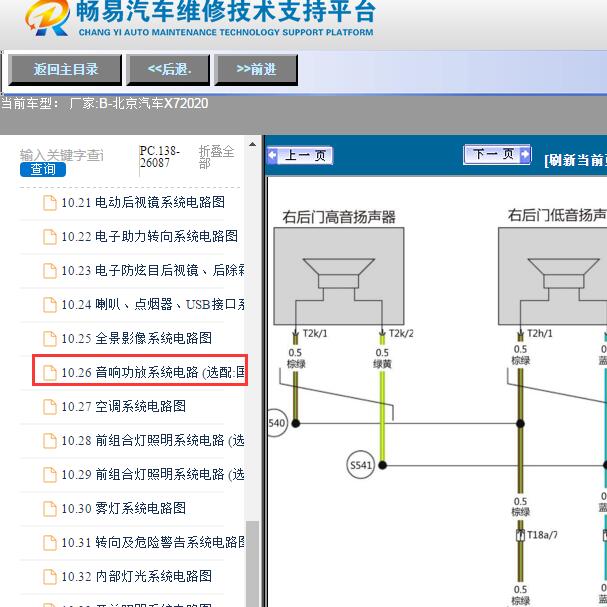Click the left arrow icon on 上一页
Viewport: 607px width, 607px height.
(272, 156)
